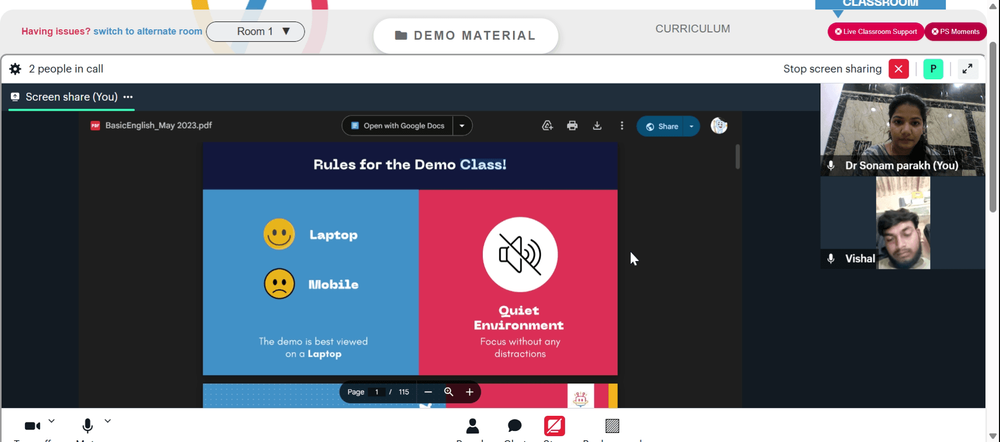Click the '2 people in call' text
This screenshot has width=1000, height=442.
(66, 69)
